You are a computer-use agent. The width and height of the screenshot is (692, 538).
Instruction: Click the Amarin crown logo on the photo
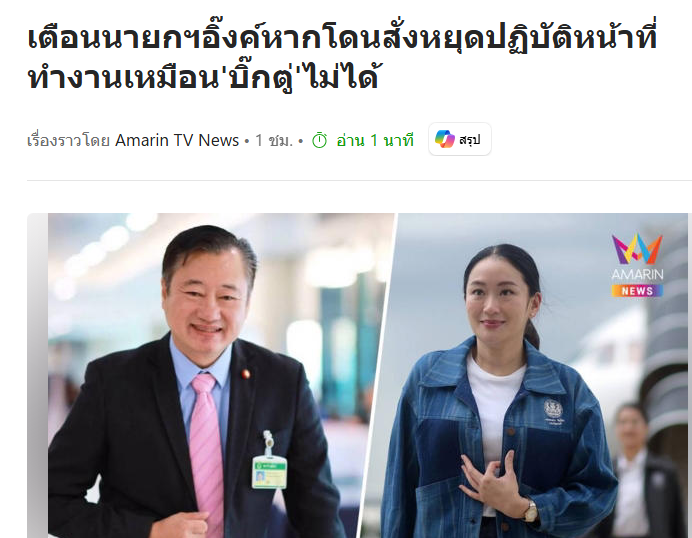click(637, 249)
